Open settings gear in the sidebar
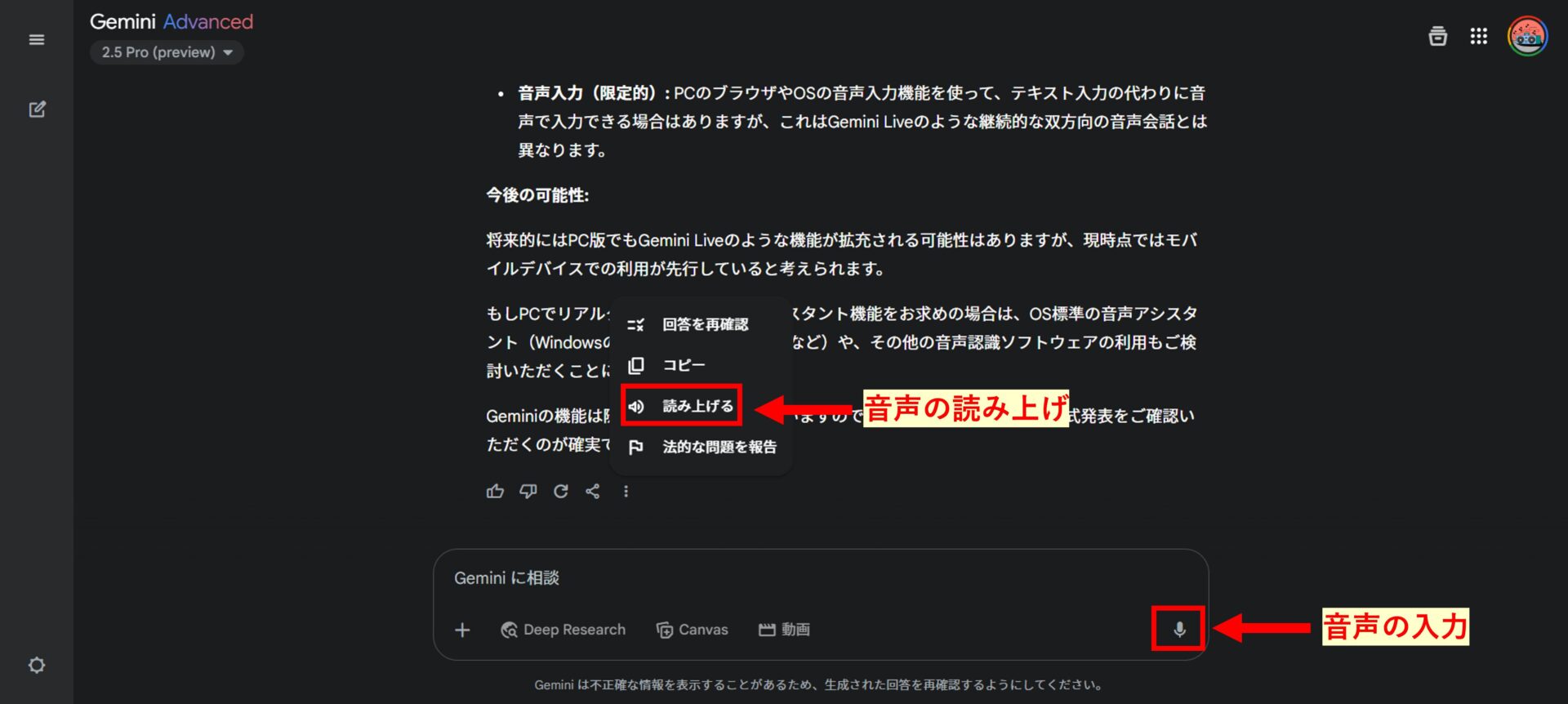This screenshot has height=704, width=1568. tap(37, 665)
